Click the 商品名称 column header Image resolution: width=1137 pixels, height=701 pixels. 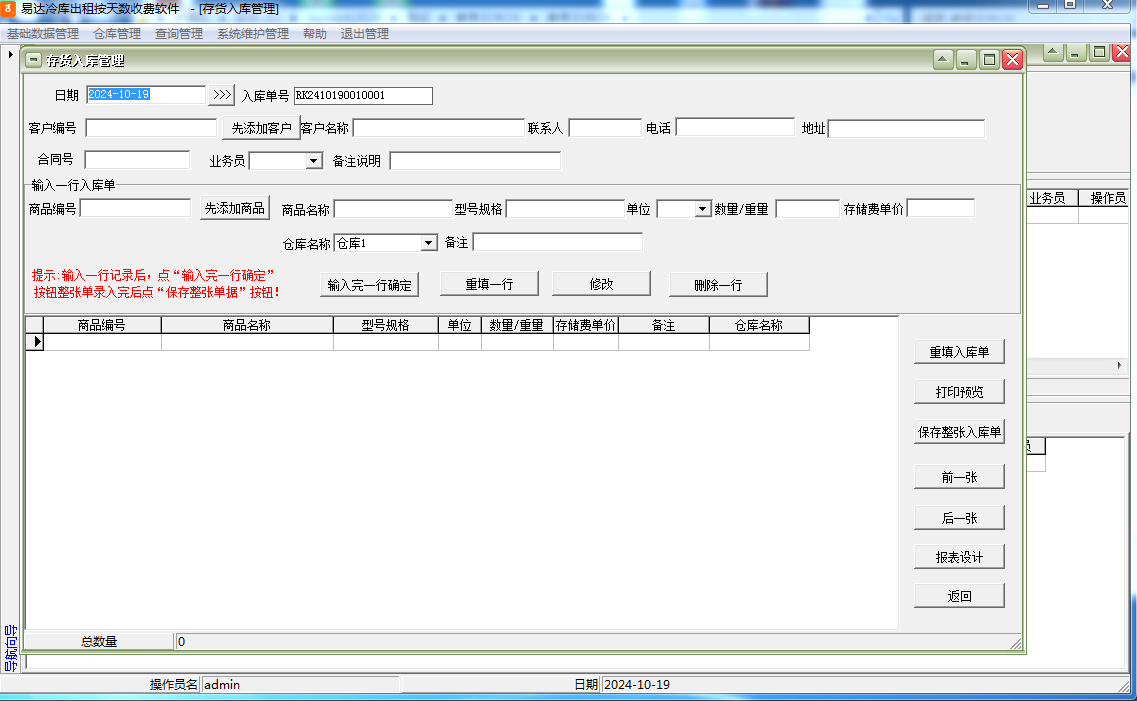point(247,325)
